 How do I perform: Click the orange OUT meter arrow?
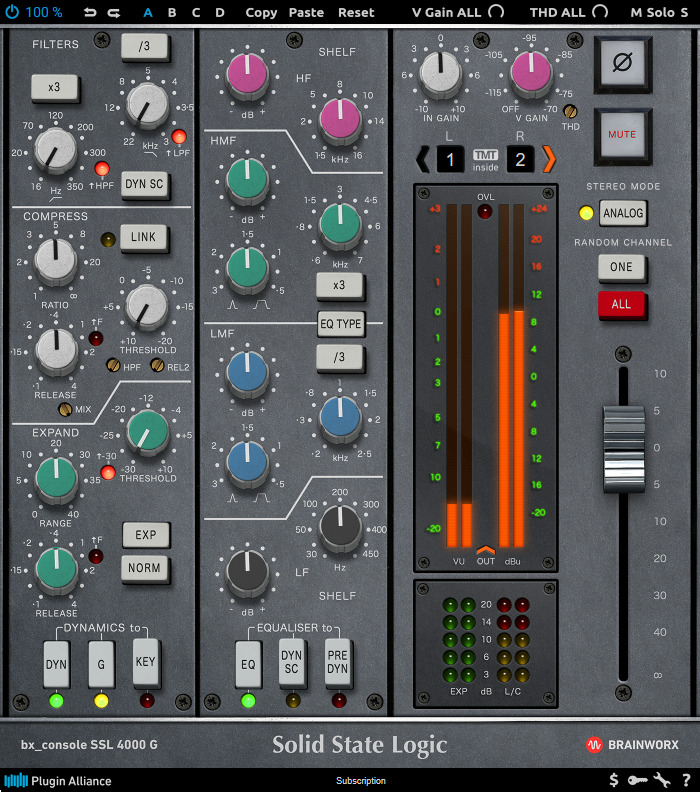coord(485,550)
